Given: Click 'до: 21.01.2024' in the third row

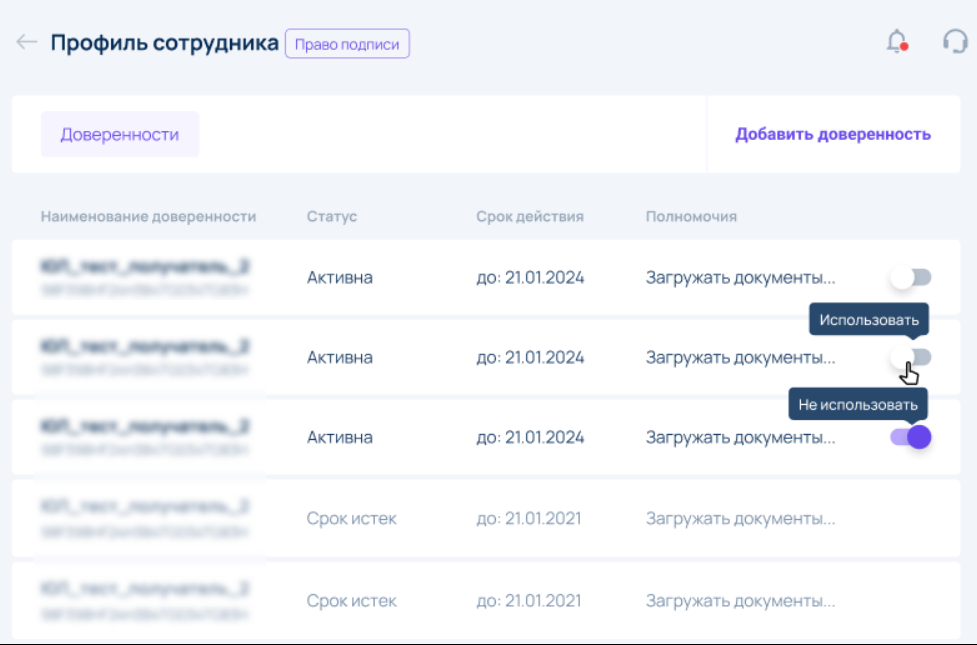Looking at the screenshot, I should [x=530, y=437].
